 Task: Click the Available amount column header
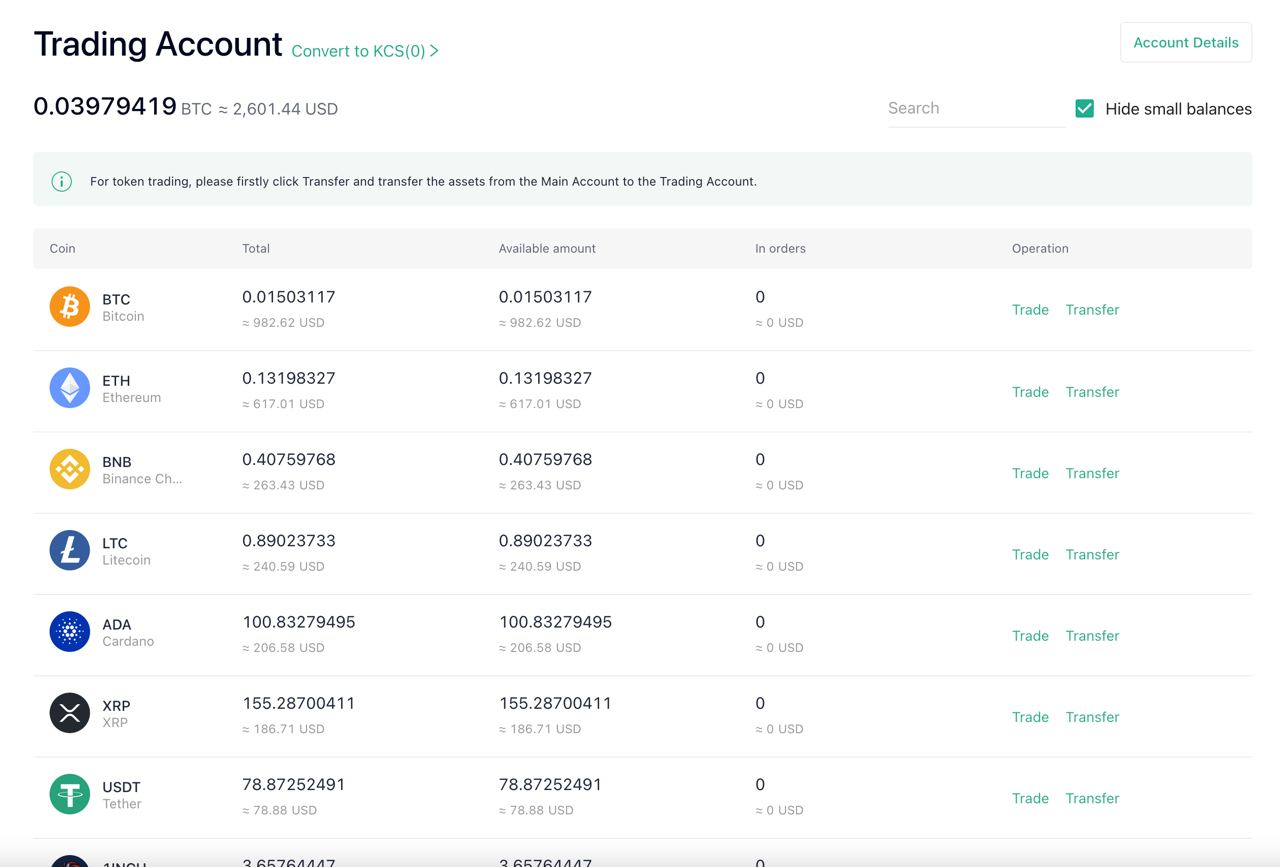[547, 248]
